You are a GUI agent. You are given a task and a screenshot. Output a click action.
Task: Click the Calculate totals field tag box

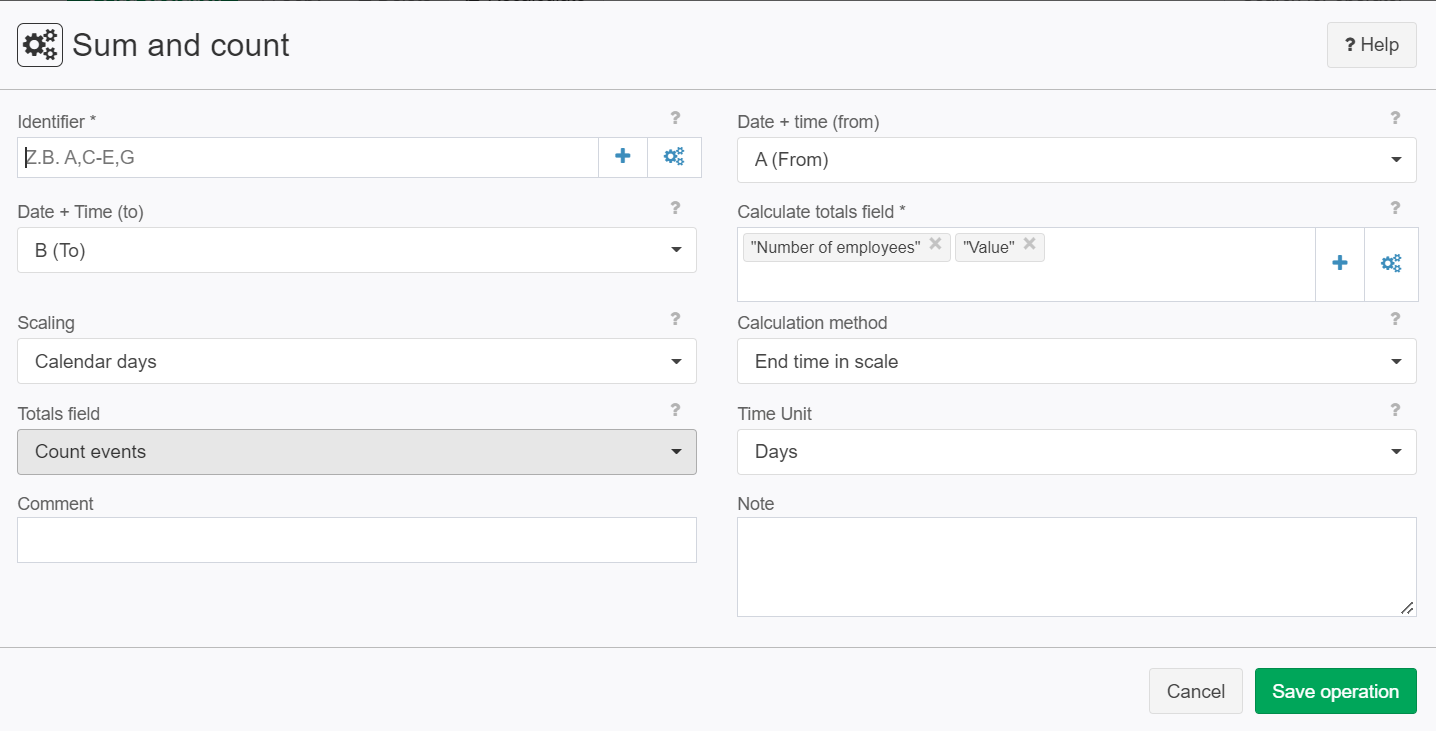coord(1026,264)
